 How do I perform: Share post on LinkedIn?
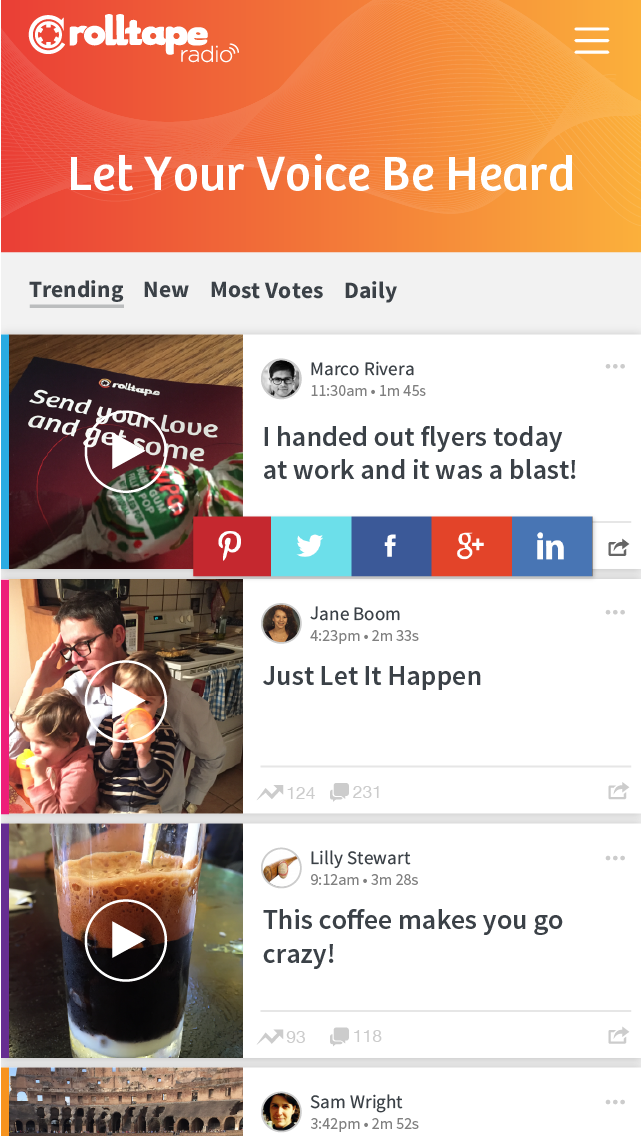point(552,546)
